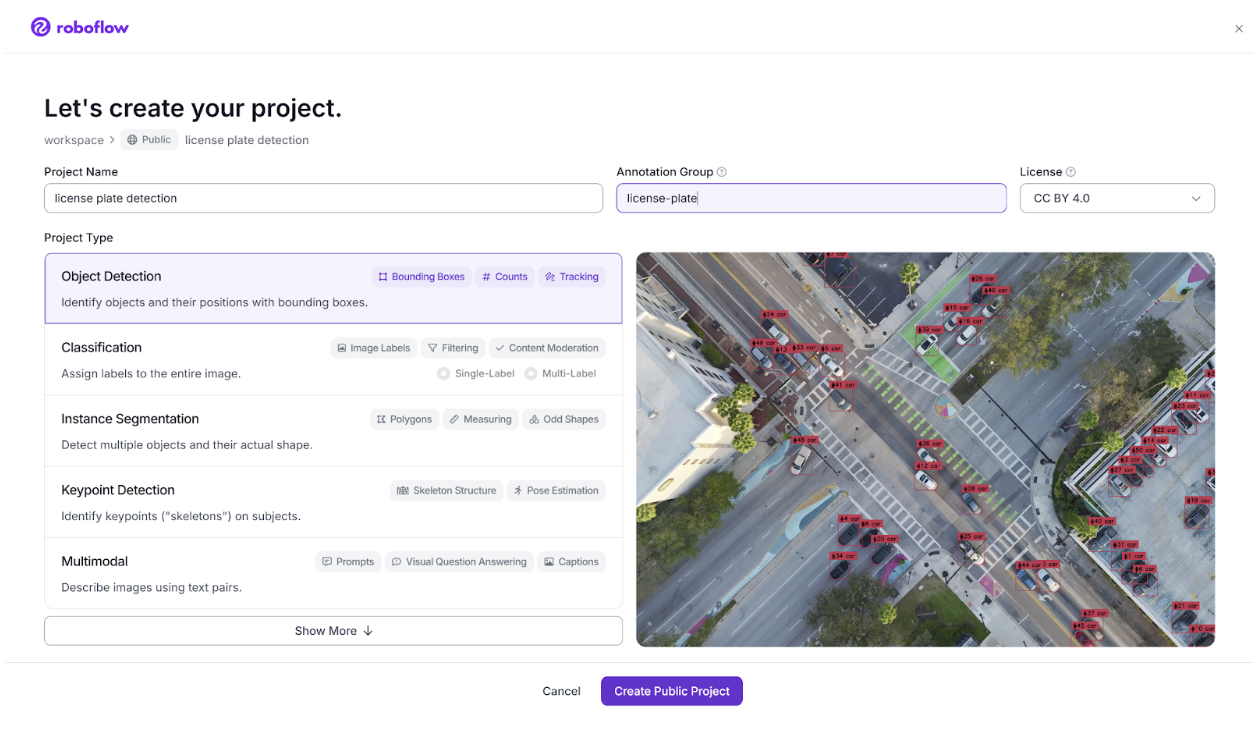Click the 'Let's create your project.' heading
Screen dimensions: 1256x730
pos(193,108)
